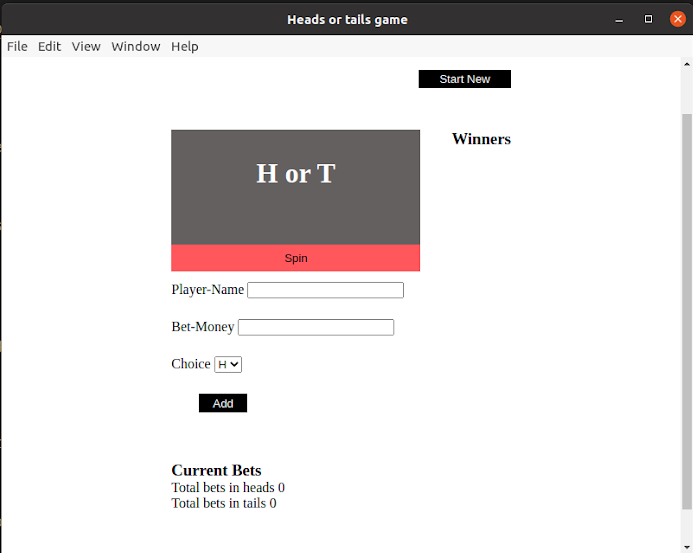Open the File menu
Viewport: 693px width, 553px height.
[17, 46]
